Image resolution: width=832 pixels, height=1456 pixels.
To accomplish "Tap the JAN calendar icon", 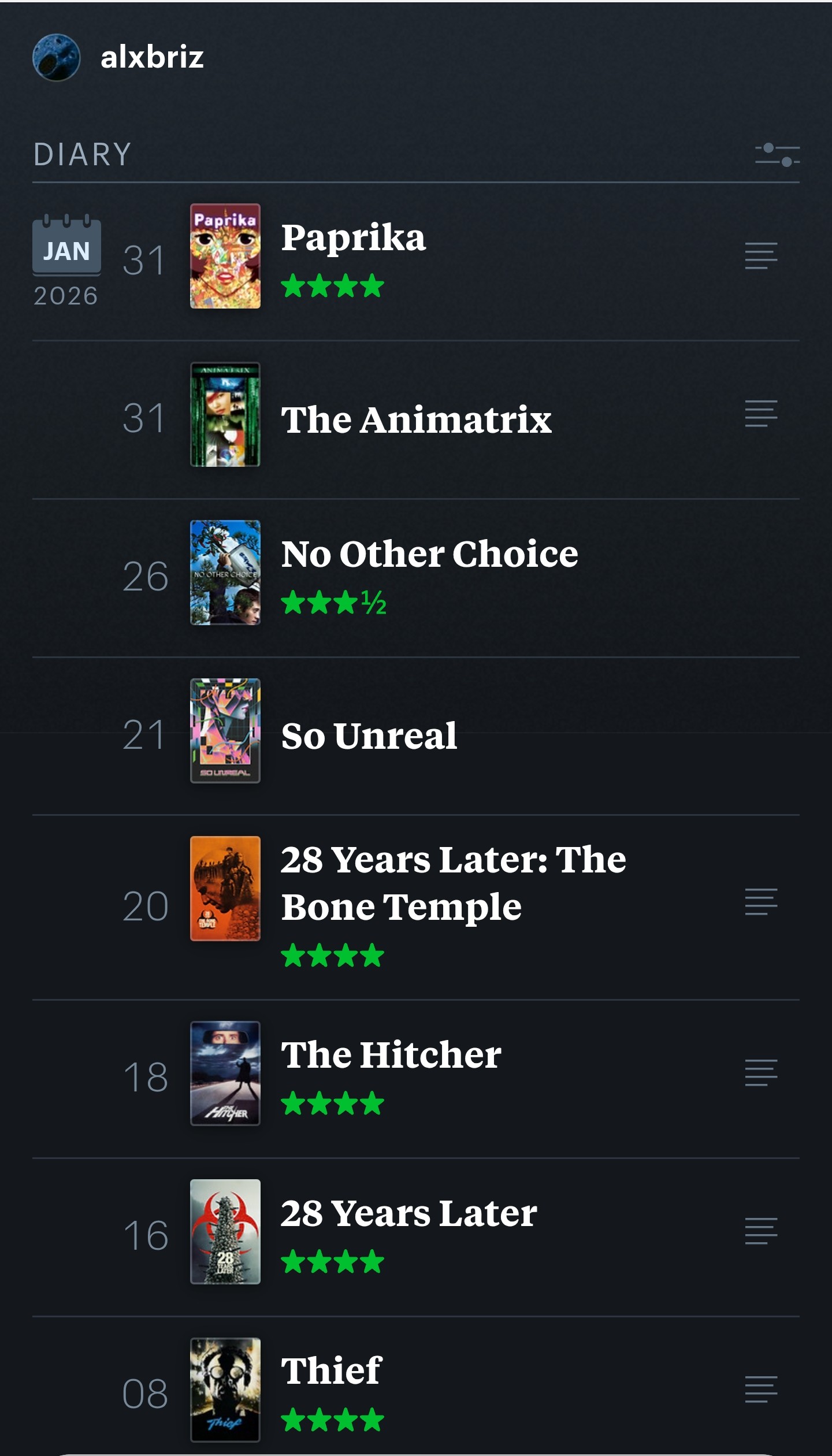I will [66, 247].
